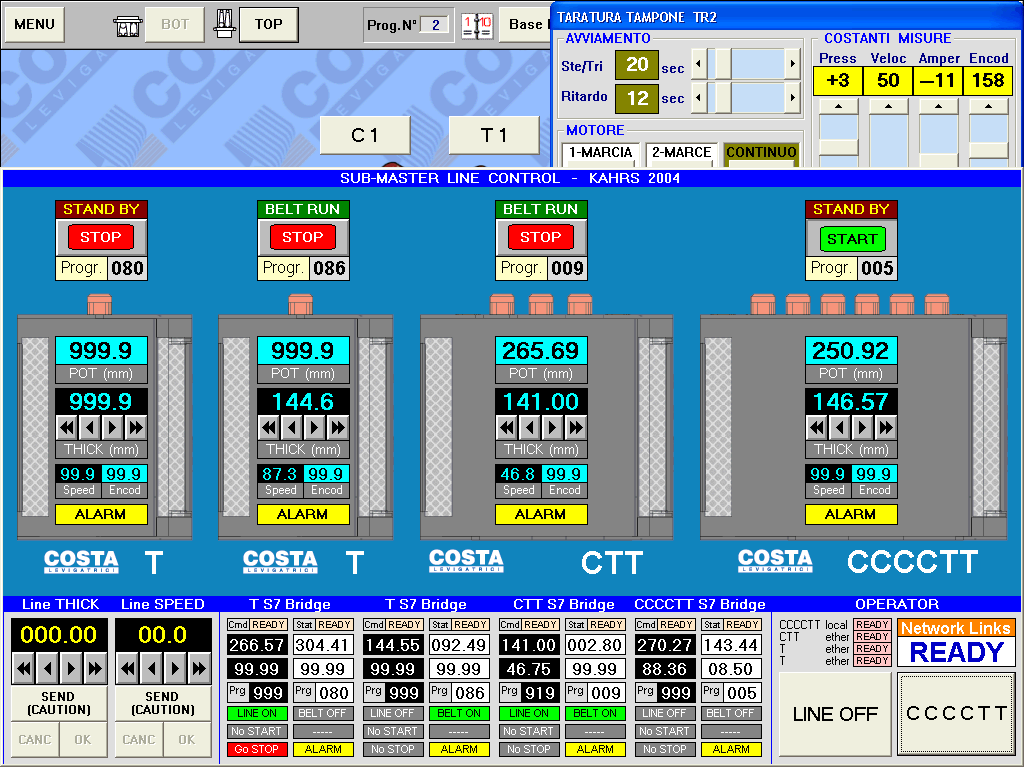Step thickness down on Progr. 086 machine
Screen dimensions: 1024x767
291,428
